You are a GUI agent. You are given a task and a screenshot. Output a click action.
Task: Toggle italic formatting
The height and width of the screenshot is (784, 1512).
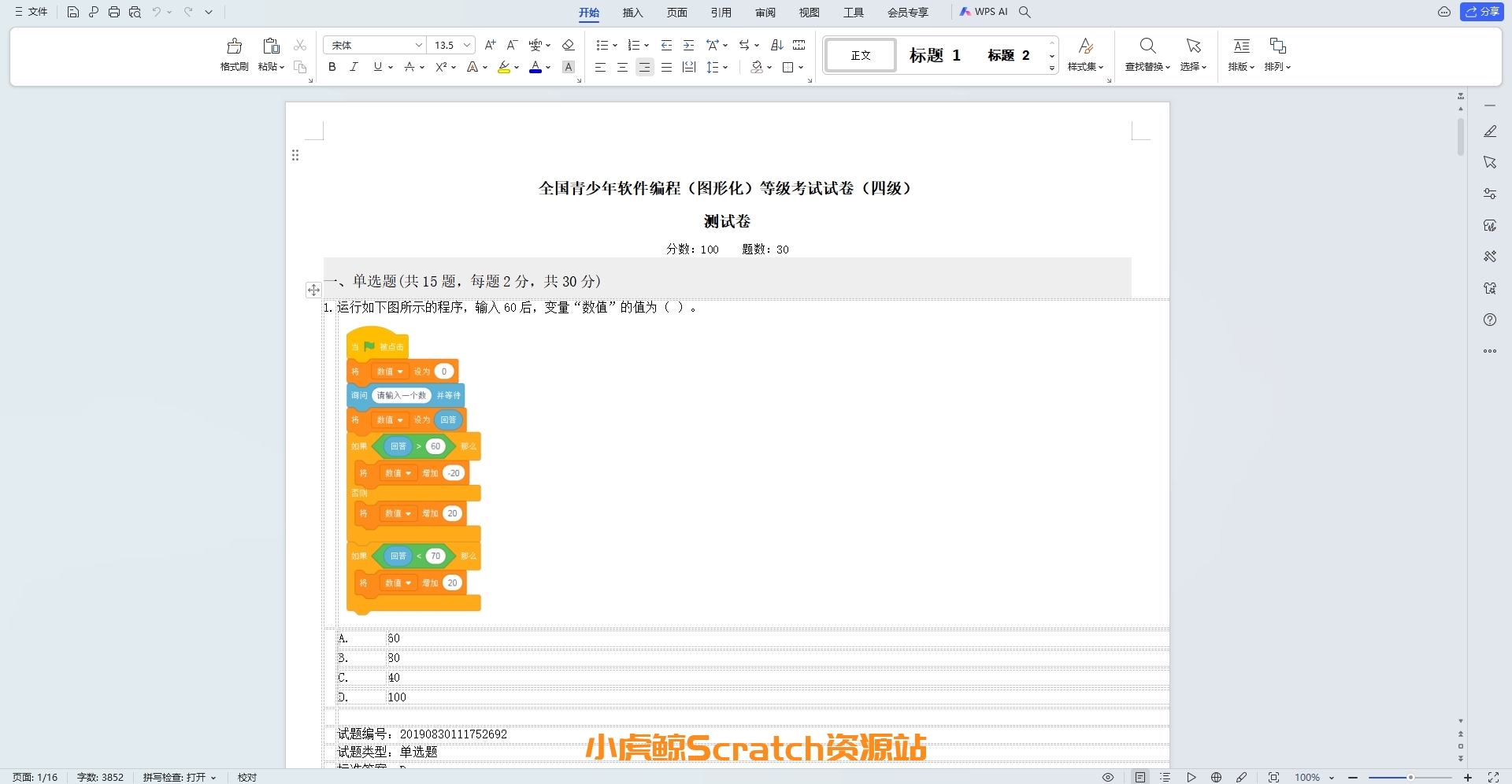(x=354, y=68)
